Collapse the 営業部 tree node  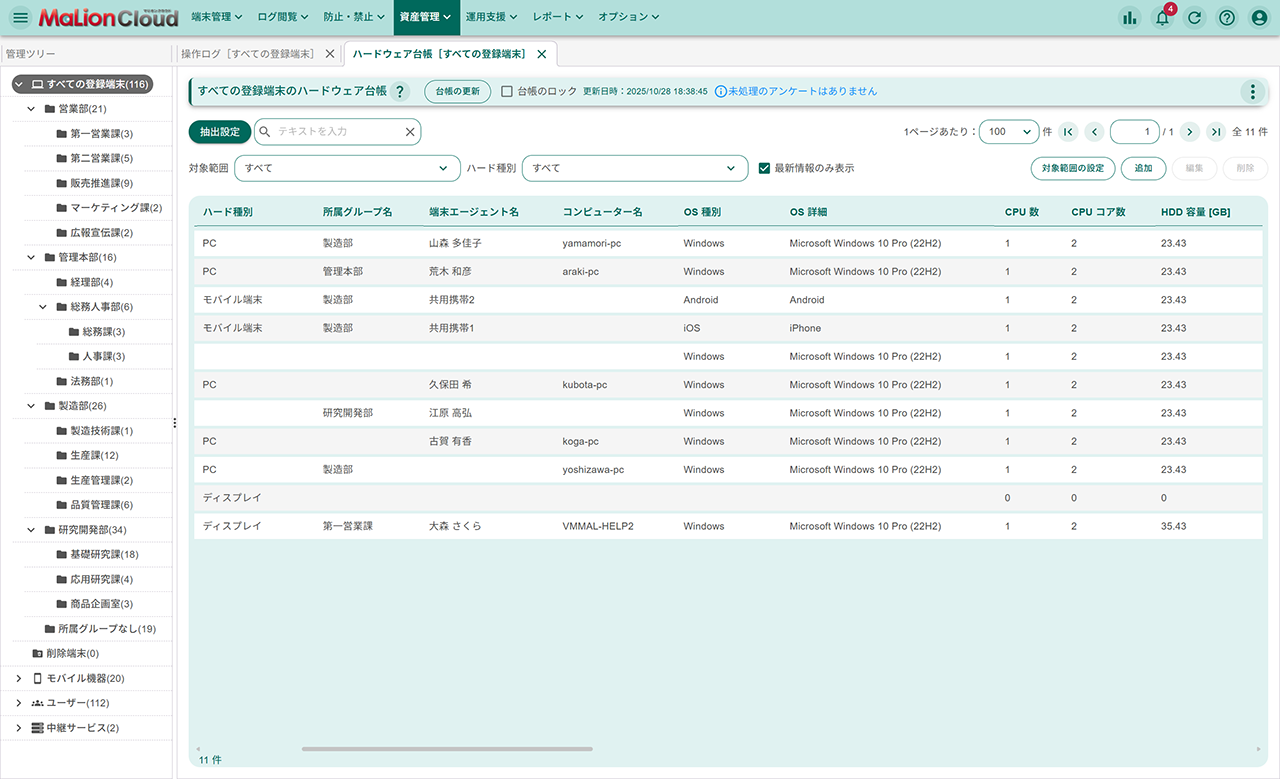[32, 109]
